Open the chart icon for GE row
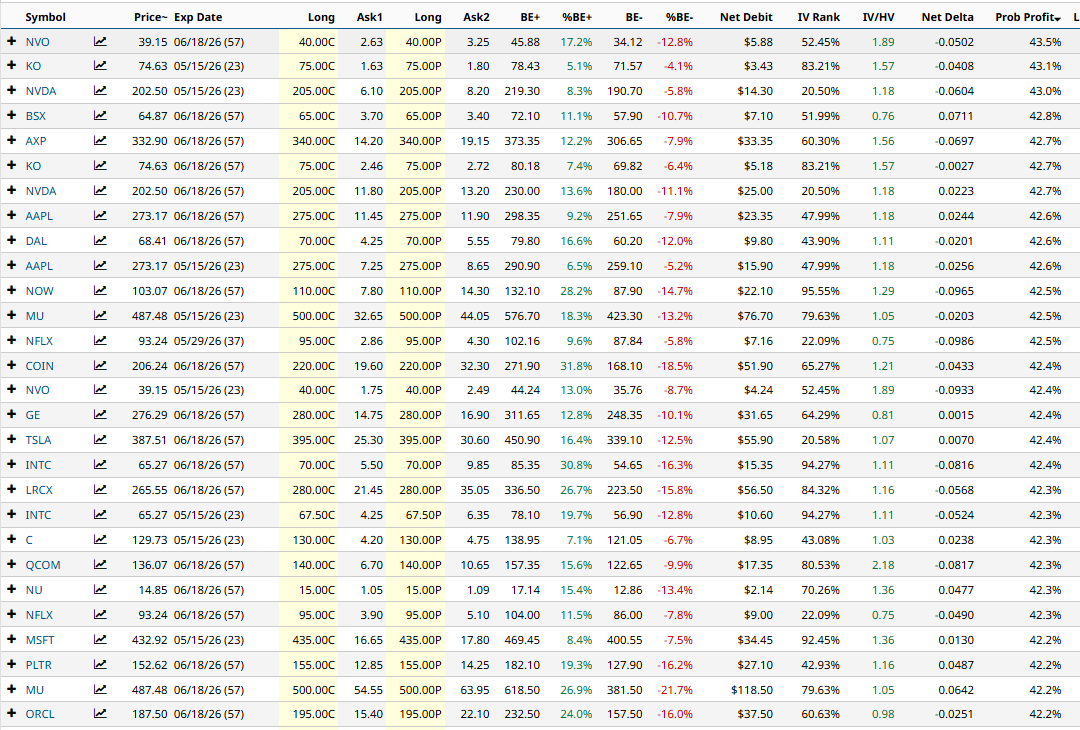Screen dimensions: 1080x730 tap(100, 415)
